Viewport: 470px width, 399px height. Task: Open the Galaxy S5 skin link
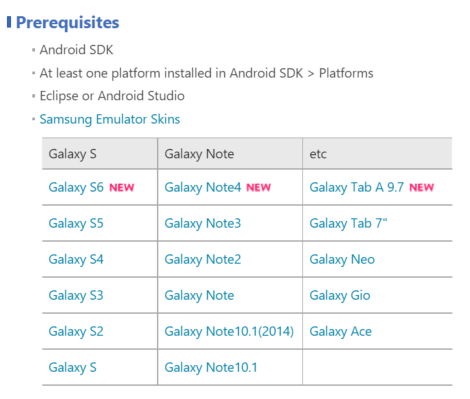click(76, 224)
